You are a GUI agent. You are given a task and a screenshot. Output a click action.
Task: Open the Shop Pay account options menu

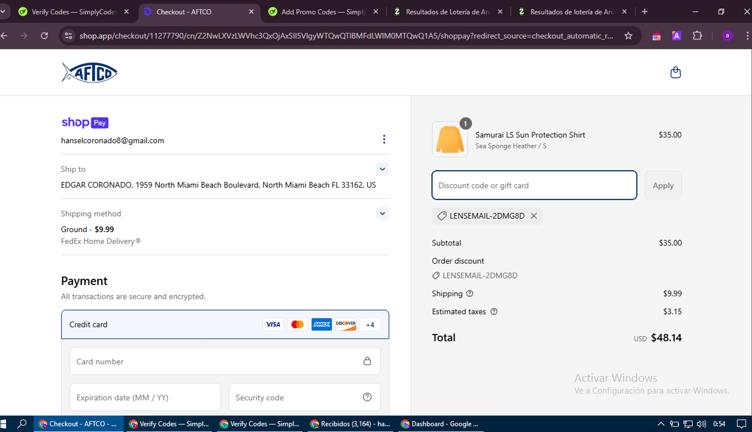tap(384, 139)
